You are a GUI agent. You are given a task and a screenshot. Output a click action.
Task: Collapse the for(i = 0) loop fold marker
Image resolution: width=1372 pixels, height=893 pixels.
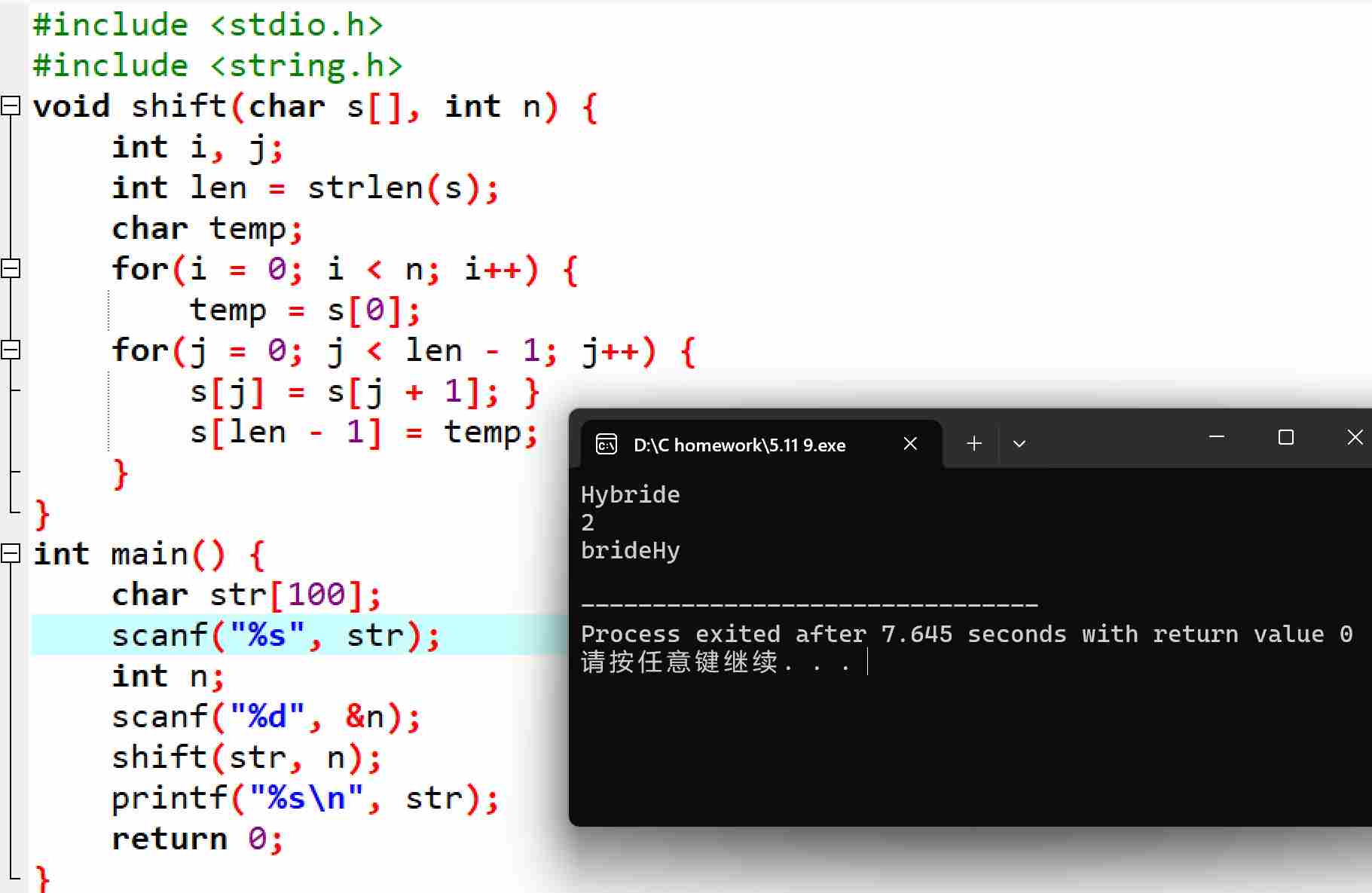(11, 268)
